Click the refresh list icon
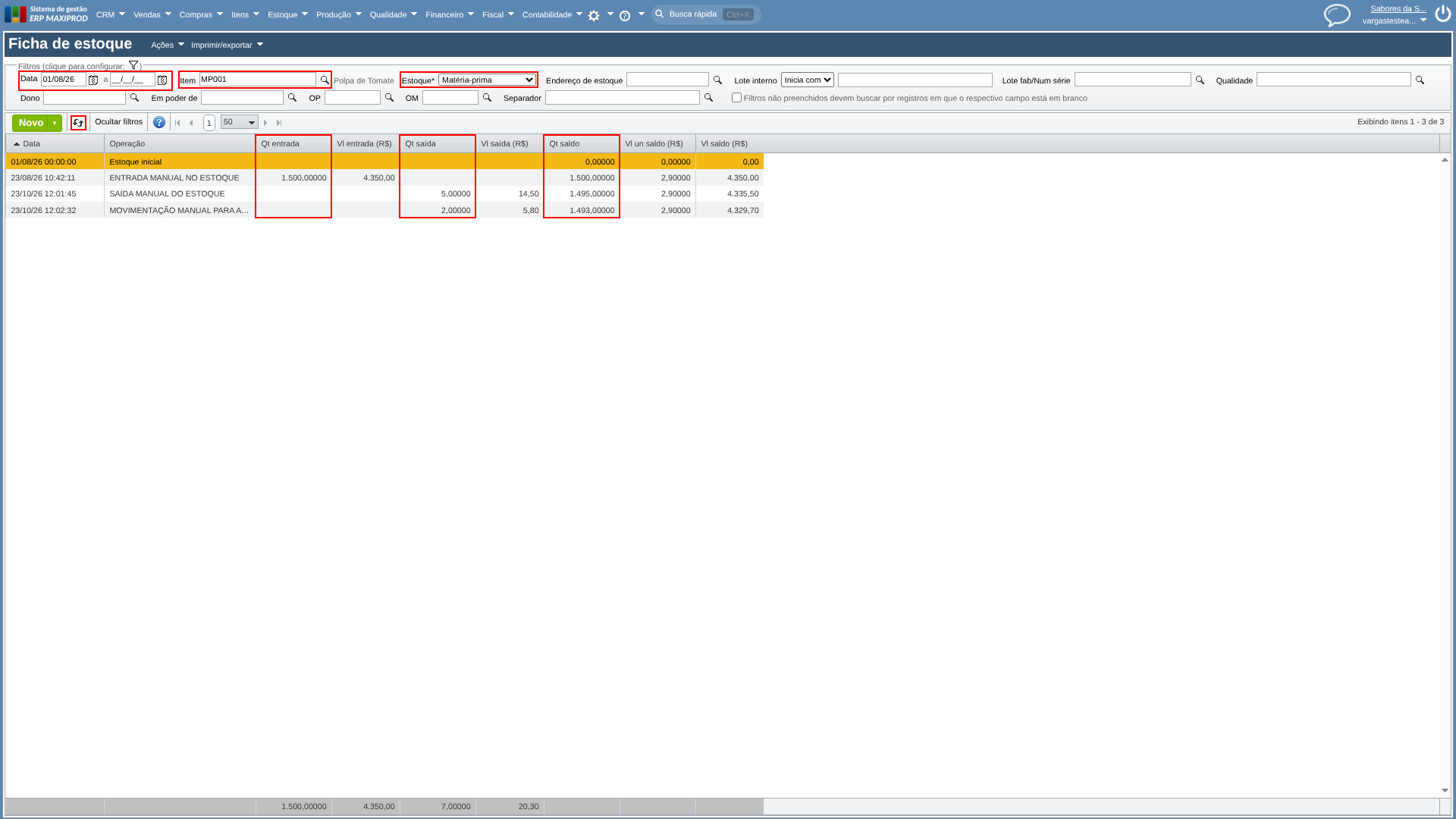This screenshot has height=819, width=1456. coord(78,123)
